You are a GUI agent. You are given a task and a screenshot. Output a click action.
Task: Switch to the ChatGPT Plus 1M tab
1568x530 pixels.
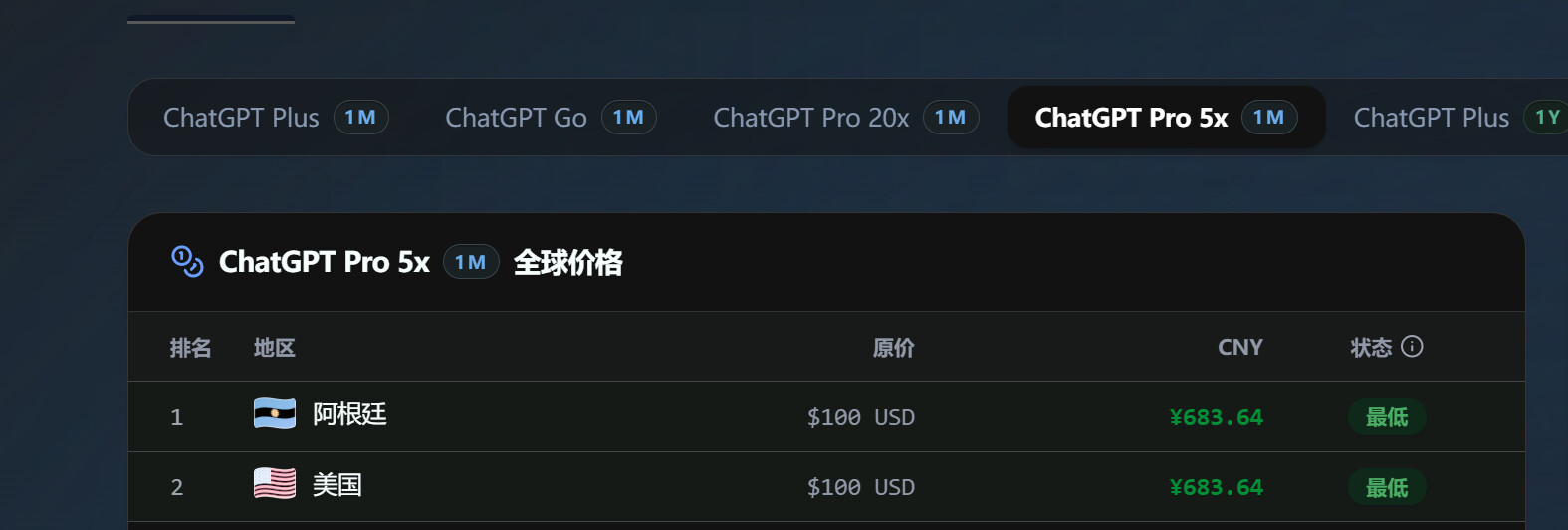(275, 118)
